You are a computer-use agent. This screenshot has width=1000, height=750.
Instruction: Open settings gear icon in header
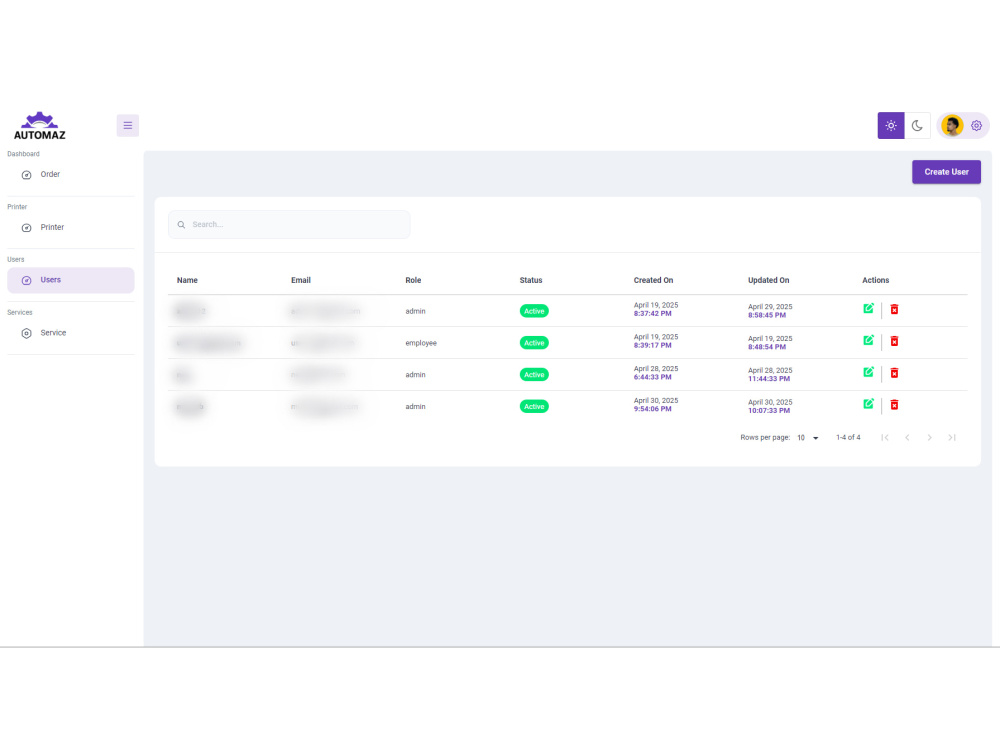click(976, 126)
